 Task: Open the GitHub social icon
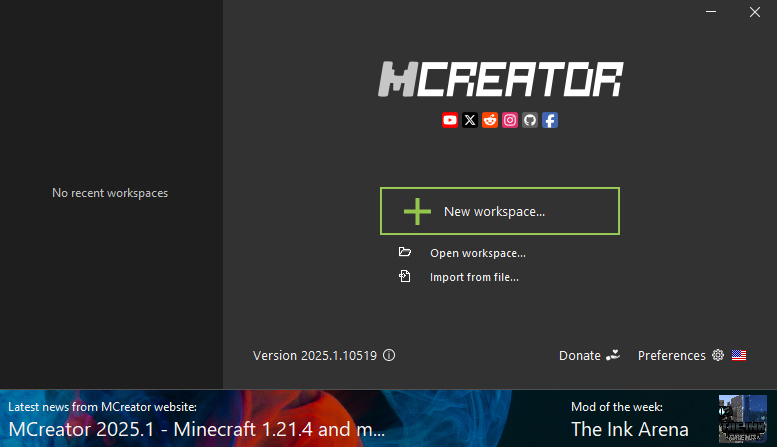(530, 120)
